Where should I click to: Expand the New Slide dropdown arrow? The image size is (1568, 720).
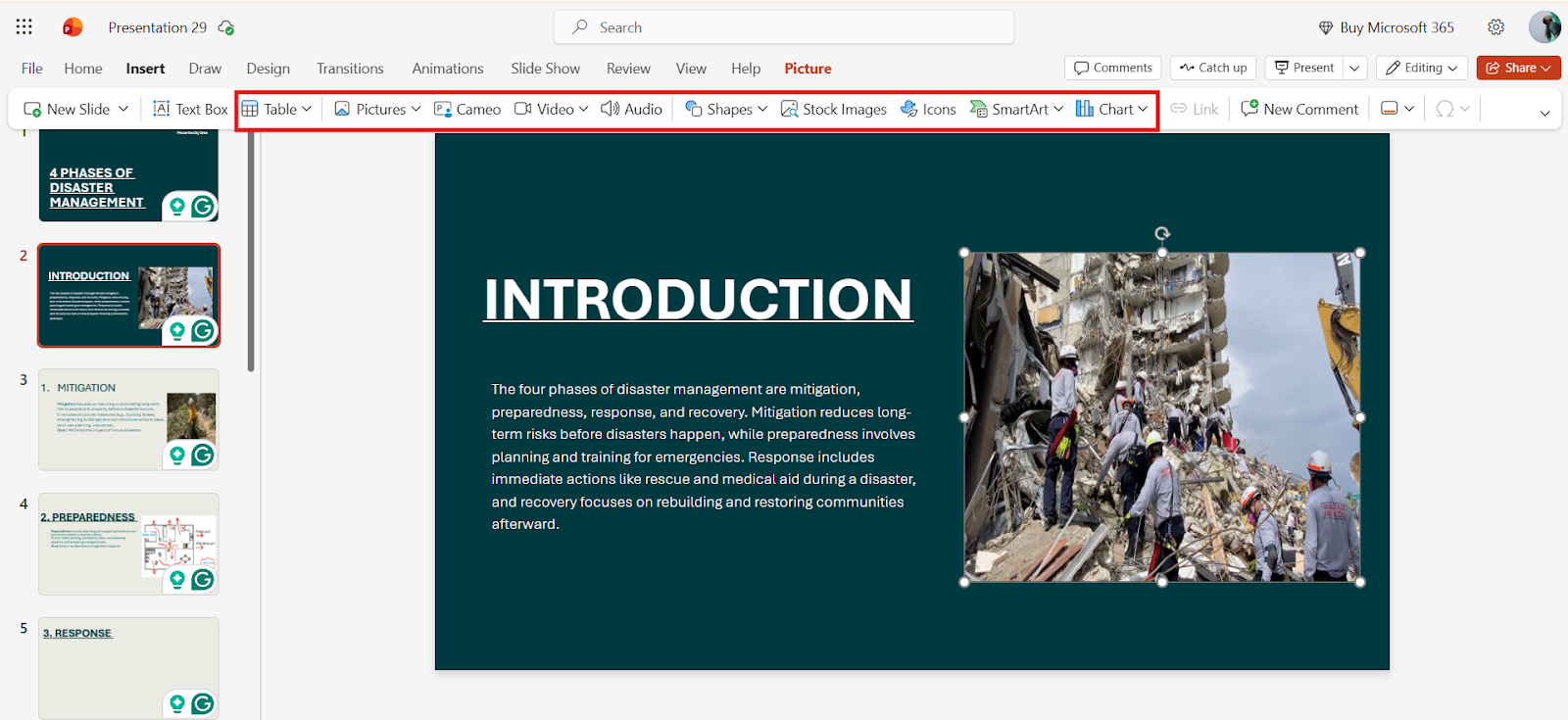click(123, 109)
